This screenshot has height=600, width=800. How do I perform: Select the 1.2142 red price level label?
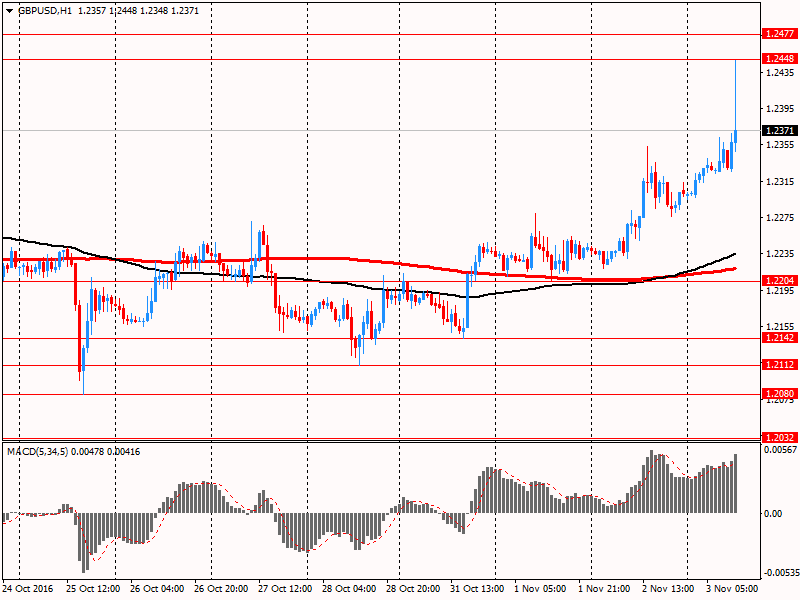pos(780,338)
